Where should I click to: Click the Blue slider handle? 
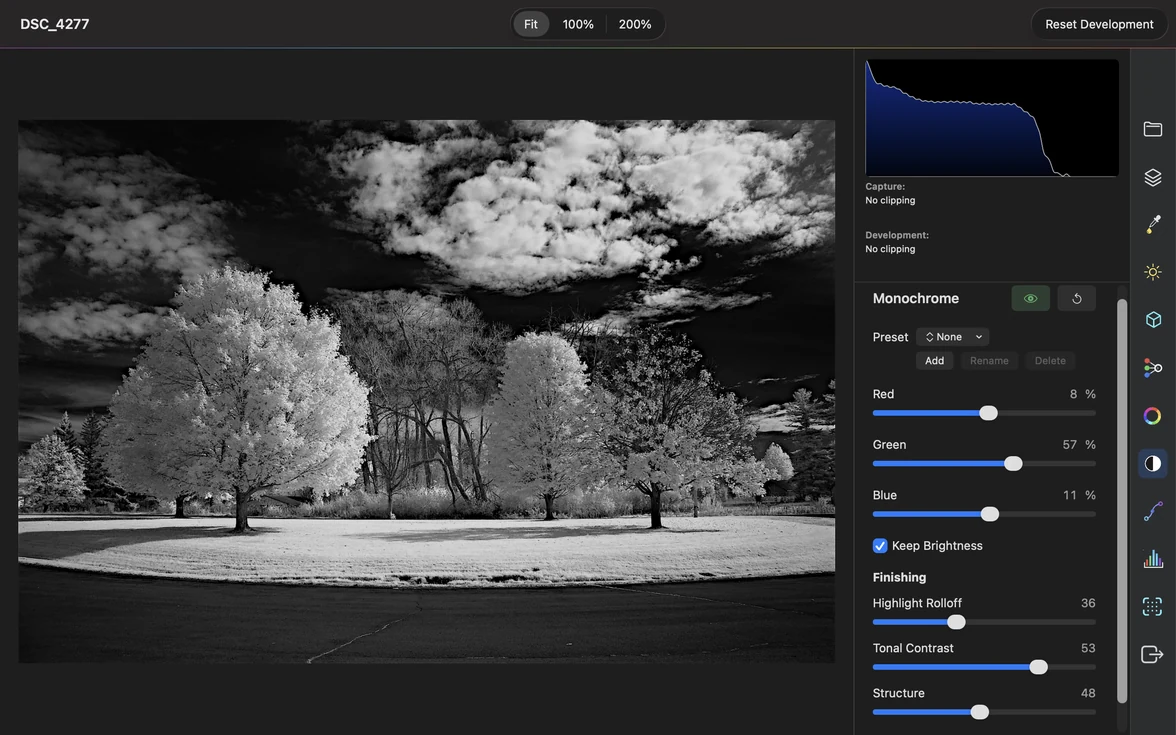(x=990, y=514)
